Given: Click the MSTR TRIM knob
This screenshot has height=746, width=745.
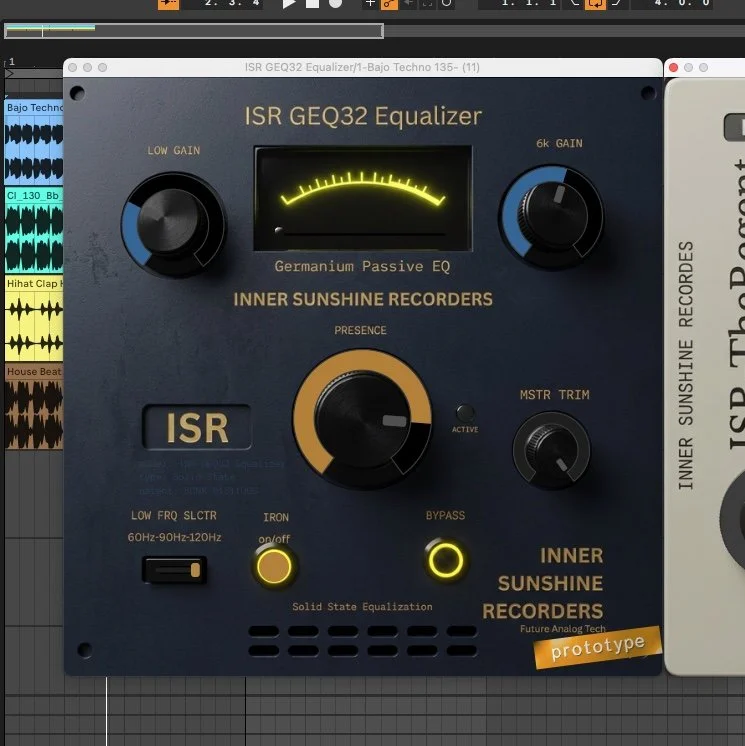Looking at the screenshot, I should pos(551,450).
